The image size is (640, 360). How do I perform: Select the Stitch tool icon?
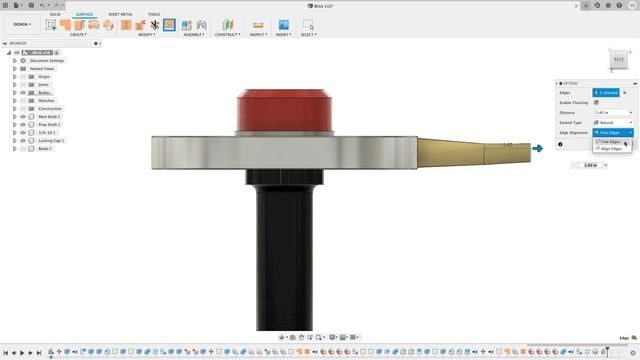tap(126, 25)
